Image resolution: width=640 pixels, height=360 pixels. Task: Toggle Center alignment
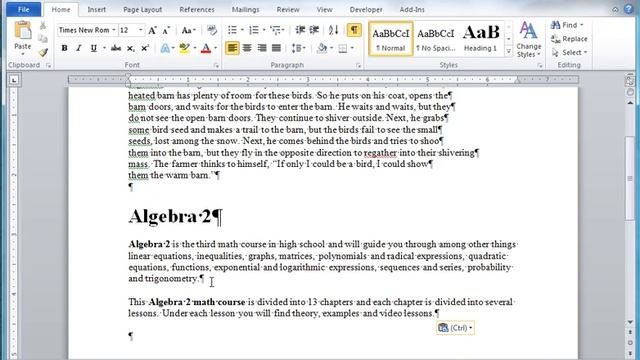tap(247, 48)
